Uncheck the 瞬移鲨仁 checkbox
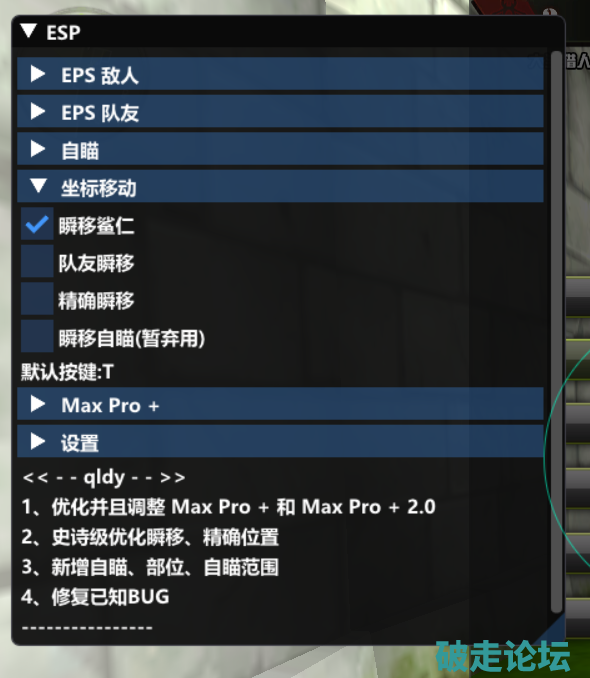The image size is (590, 678). click(37, 224)
